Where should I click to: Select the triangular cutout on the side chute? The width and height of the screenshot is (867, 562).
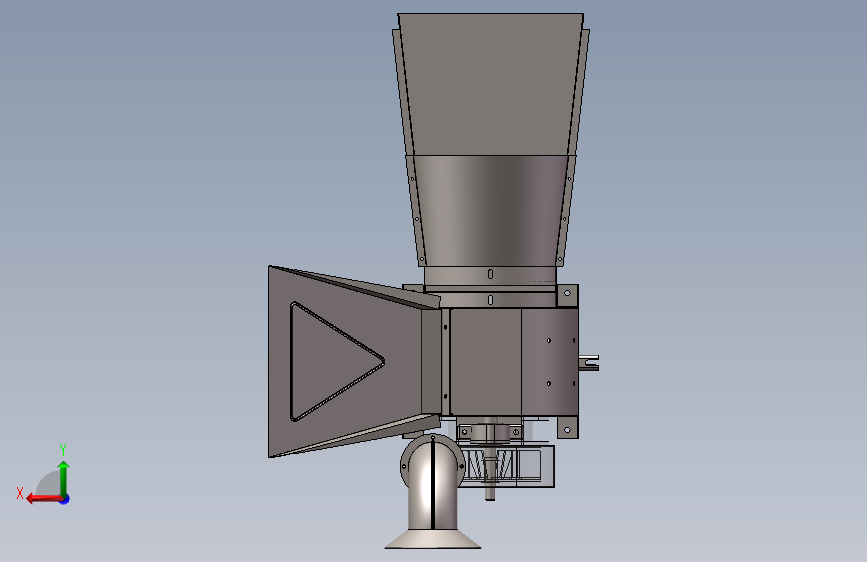[337, 362]
